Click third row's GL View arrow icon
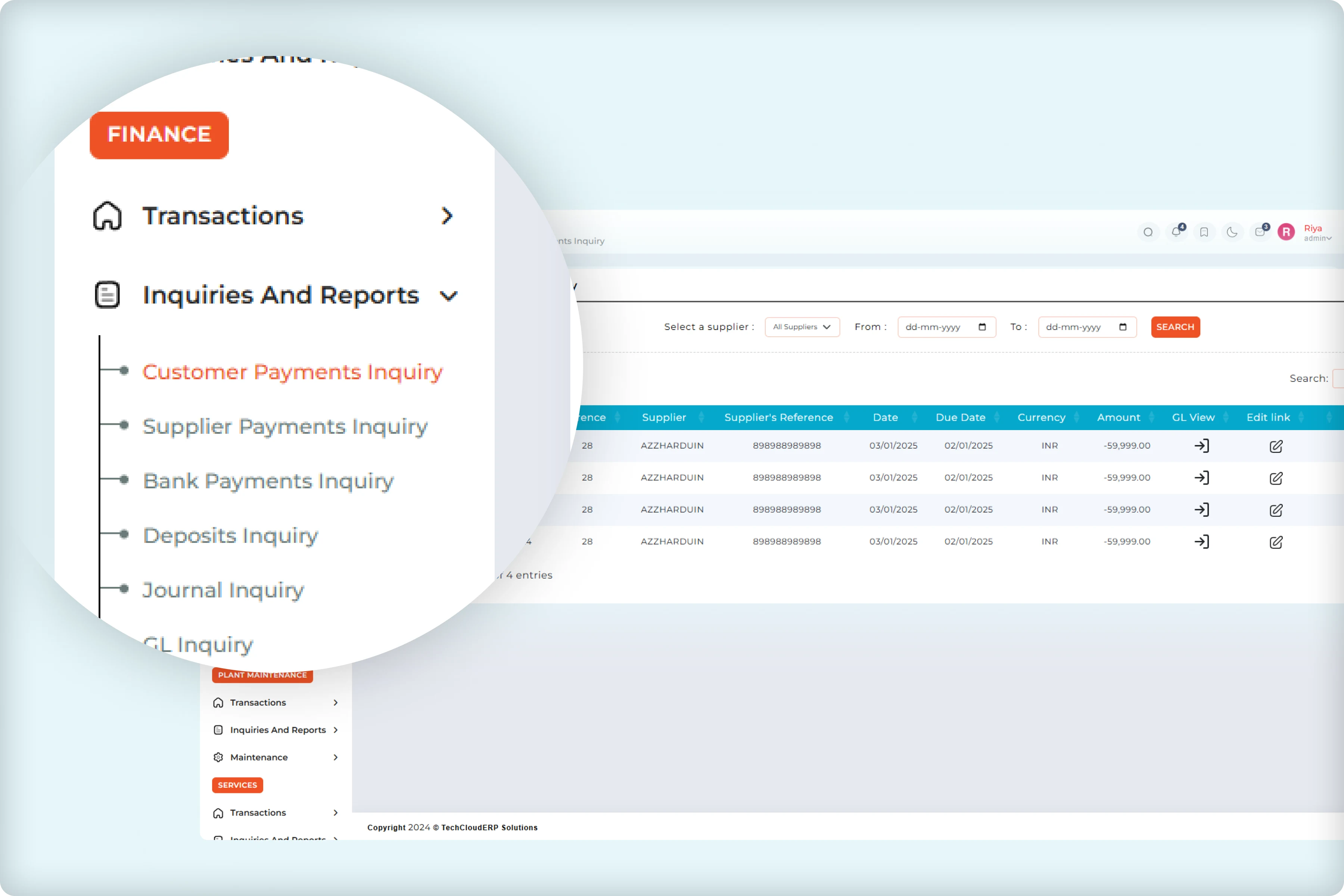Image resolution: width=1344 pixels, height=896 pixels. pos(1201,510)
